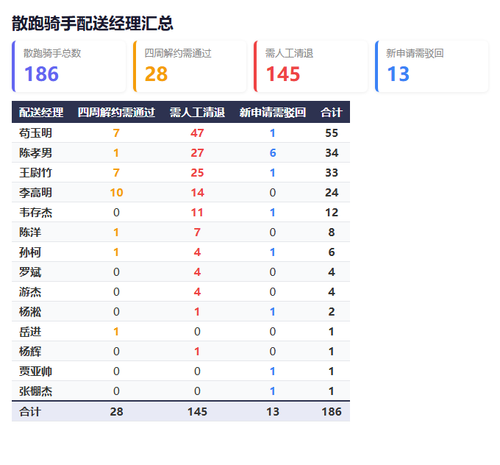Screen dimensions: 500x465
Task: Select the manager name 岳进
Action: (30, 332)
